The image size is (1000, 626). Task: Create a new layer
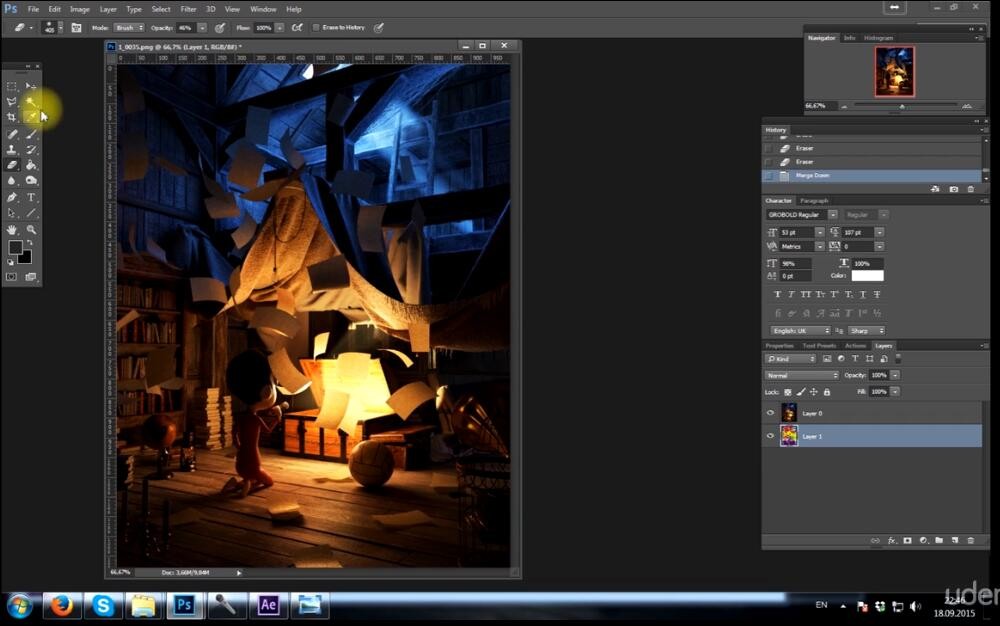click(x=955, y=541)
